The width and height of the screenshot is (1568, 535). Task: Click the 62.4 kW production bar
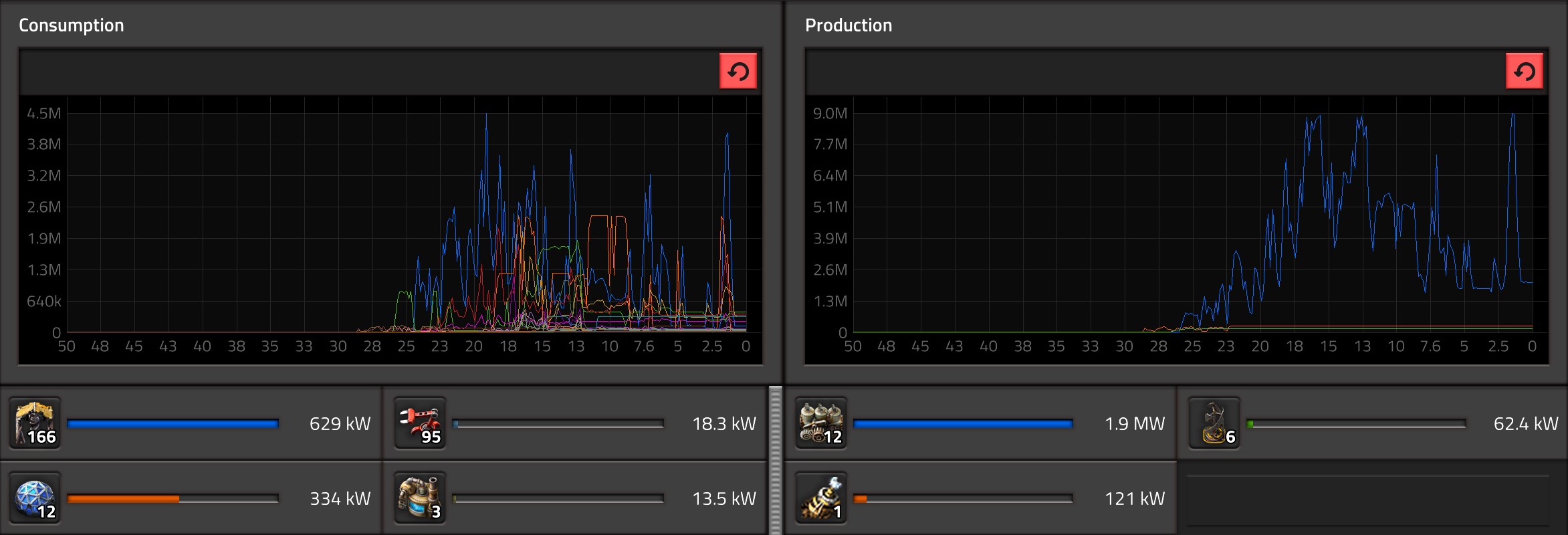pyautogui.click(x=1356, y=424)
